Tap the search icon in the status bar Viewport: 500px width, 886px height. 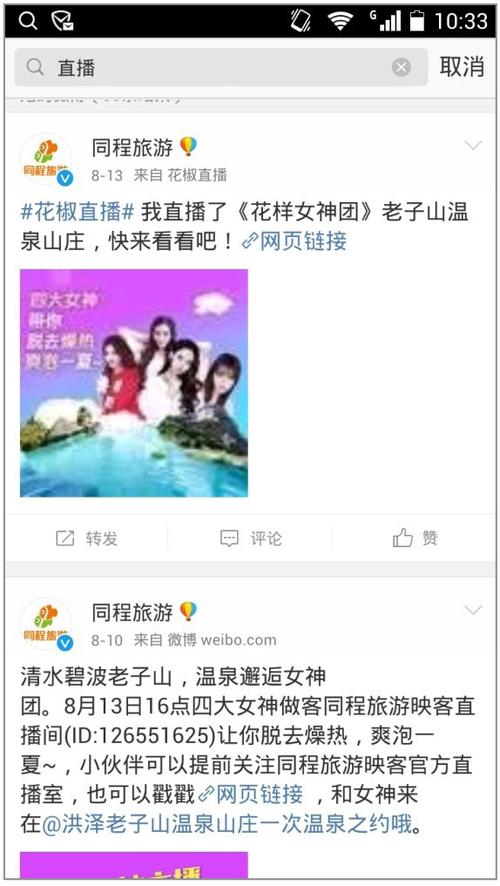(x=28, y=21)
